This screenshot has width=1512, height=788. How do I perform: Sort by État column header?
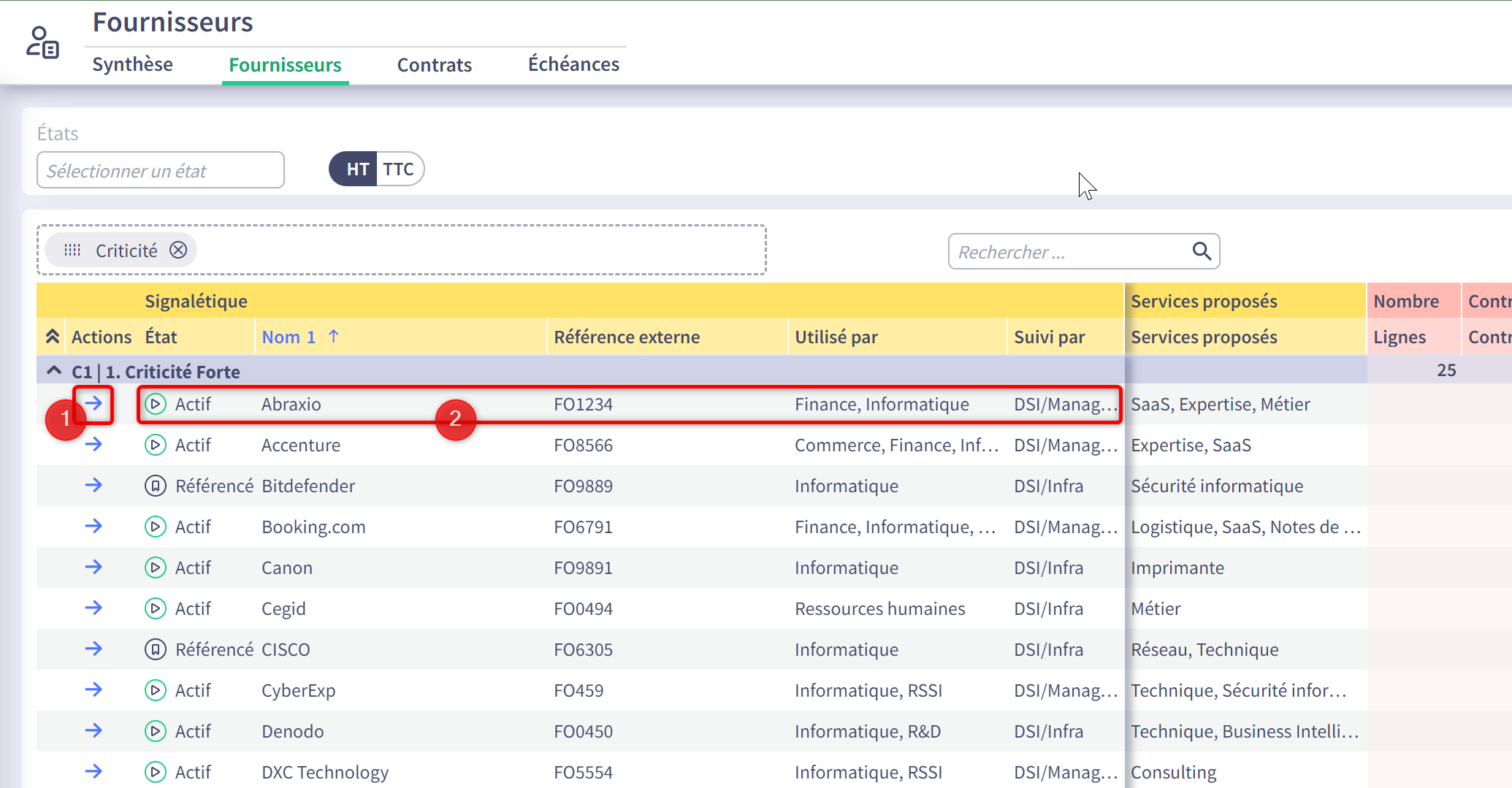(x=161, y=337)
